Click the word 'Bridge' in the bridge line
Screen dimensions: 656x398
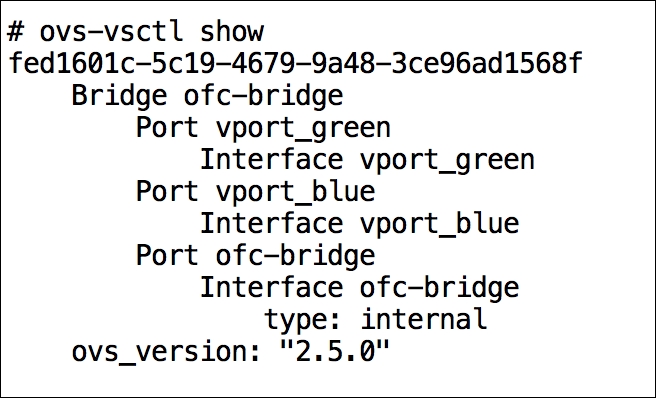click(119, 97)
